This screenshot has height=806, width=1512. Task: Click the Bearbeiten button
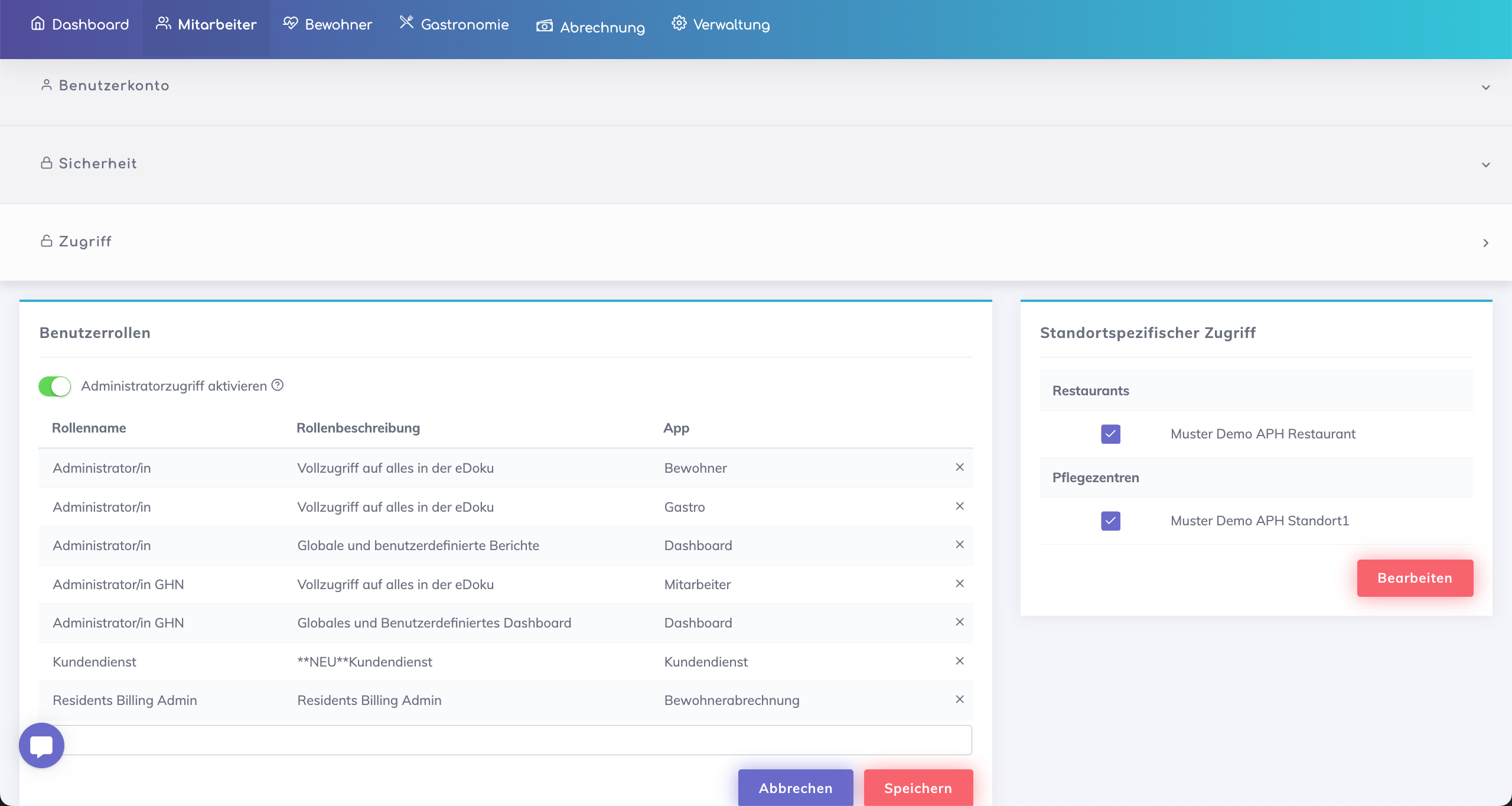pyautogui.click(x=1415, y=578)
